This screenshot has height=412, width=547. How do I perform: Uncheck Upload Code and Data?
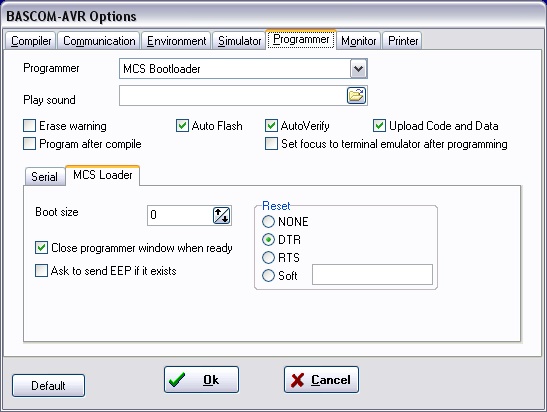click(379, 126)
